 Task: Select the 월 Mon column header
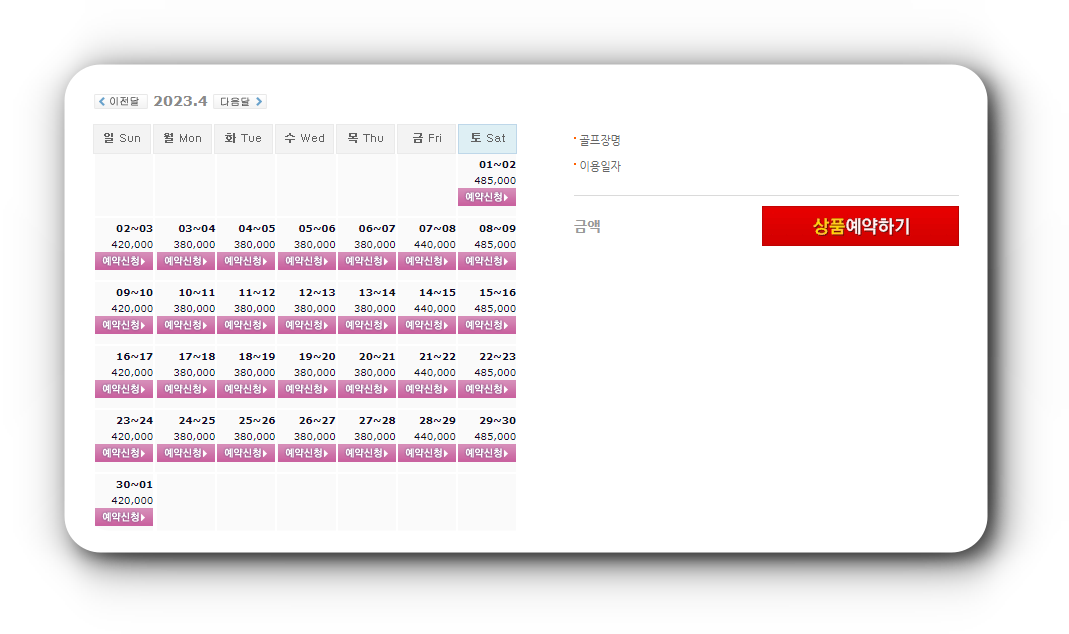183,138
